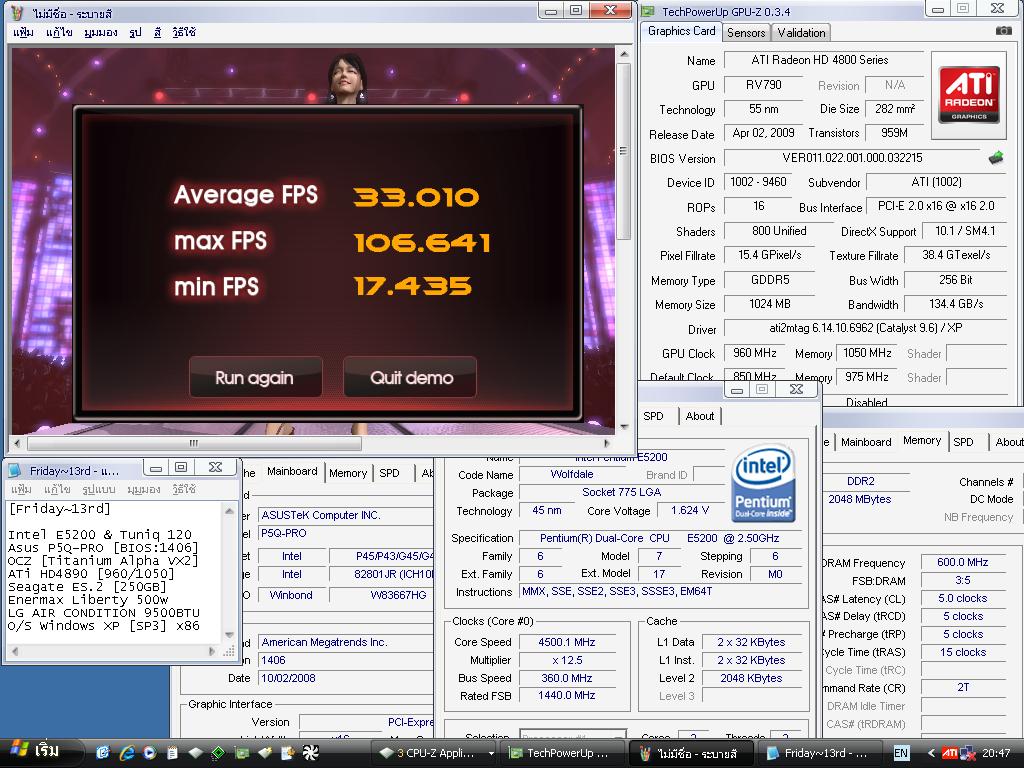Click the network connection tray icon
The width and height of the screenshot is (1024, 768).
(x=967, y=754)
